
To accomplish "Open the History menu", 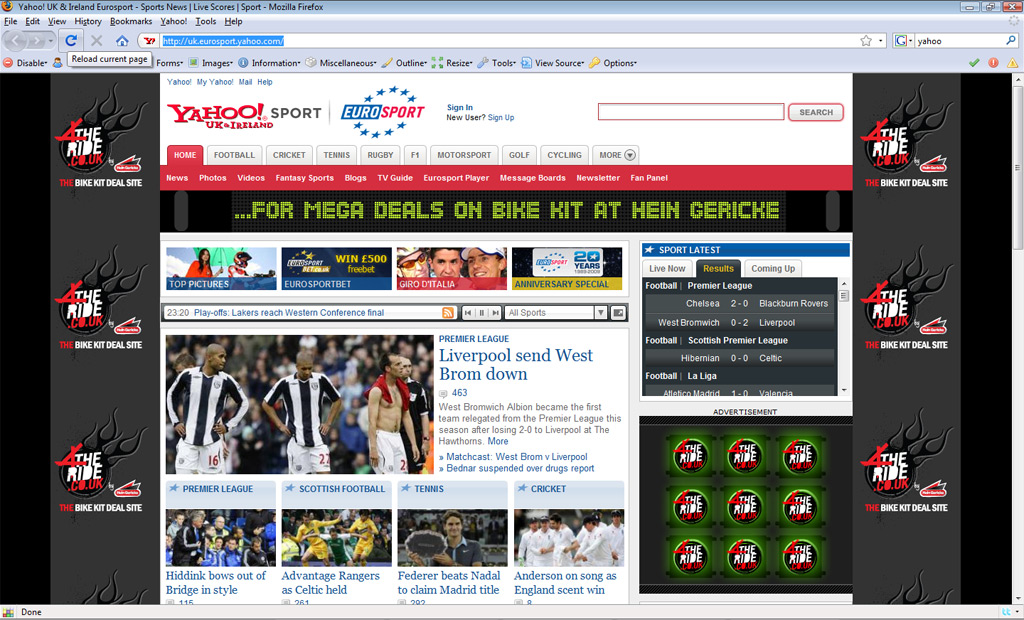I will pyautogui.click(x=88, y=22).
